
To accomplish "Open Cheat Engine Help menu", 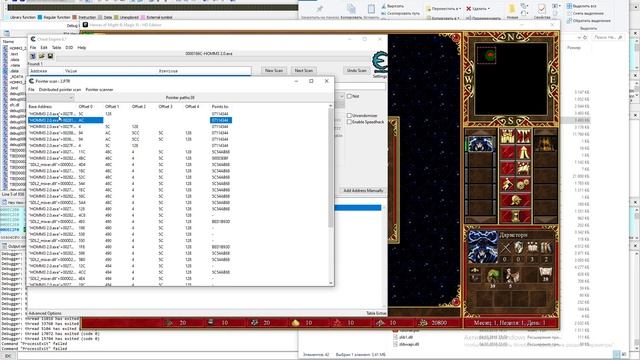I will point(82,48).
